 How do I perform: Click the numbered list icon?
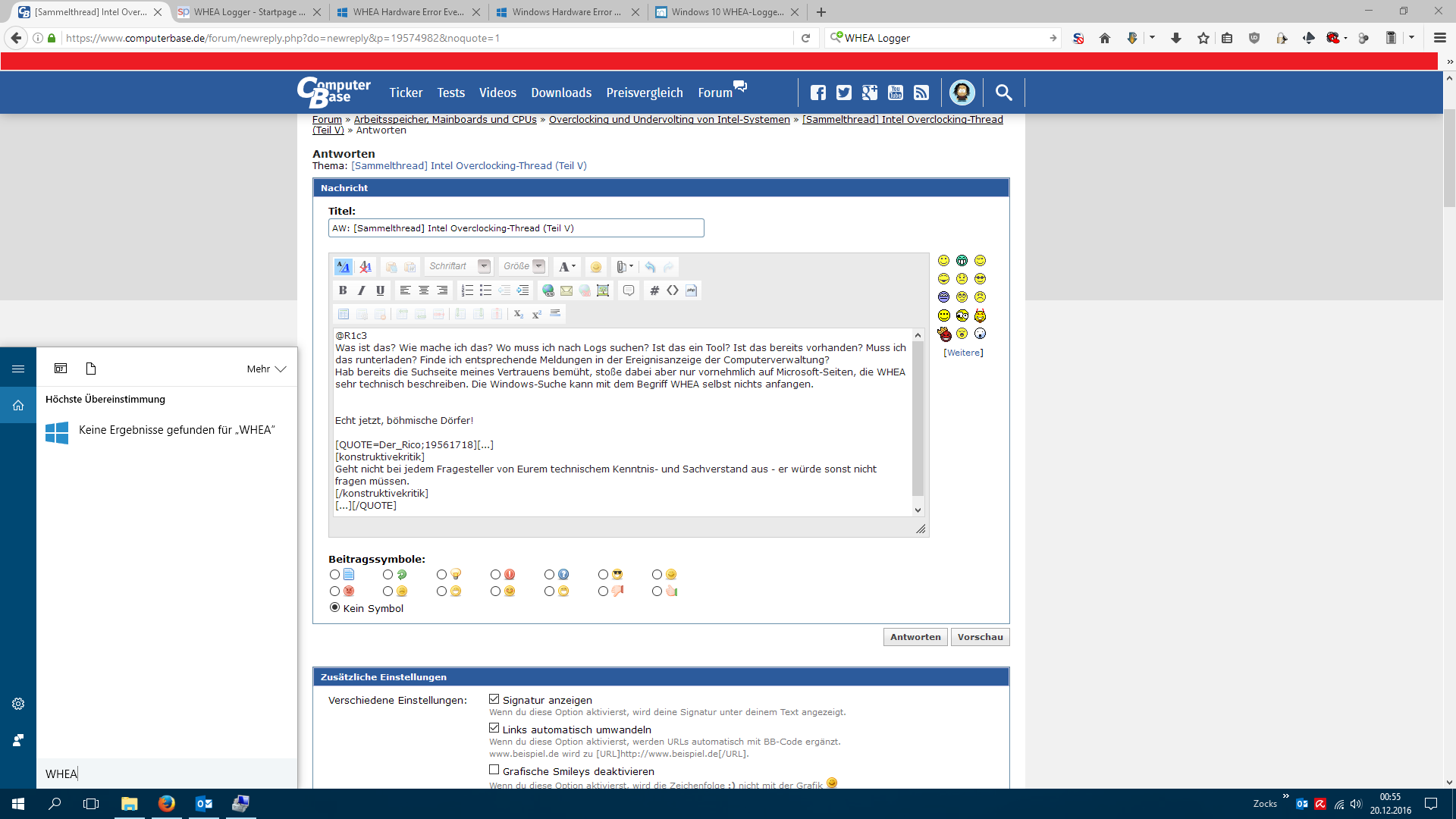(x=467, y=290)
